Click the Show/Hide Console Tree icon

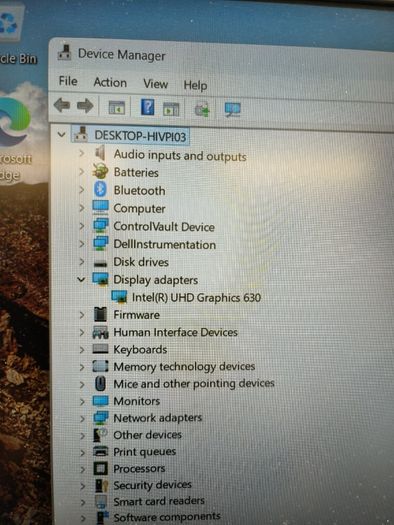(117, 107)
